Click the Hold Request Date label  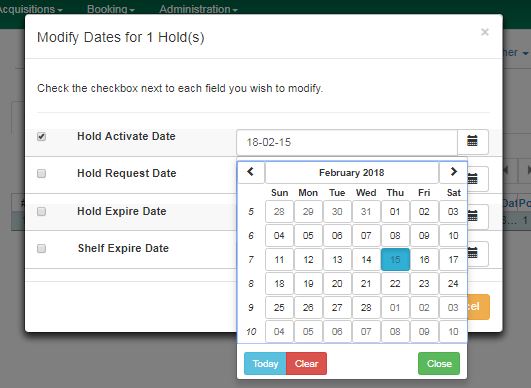click(127, 173)
